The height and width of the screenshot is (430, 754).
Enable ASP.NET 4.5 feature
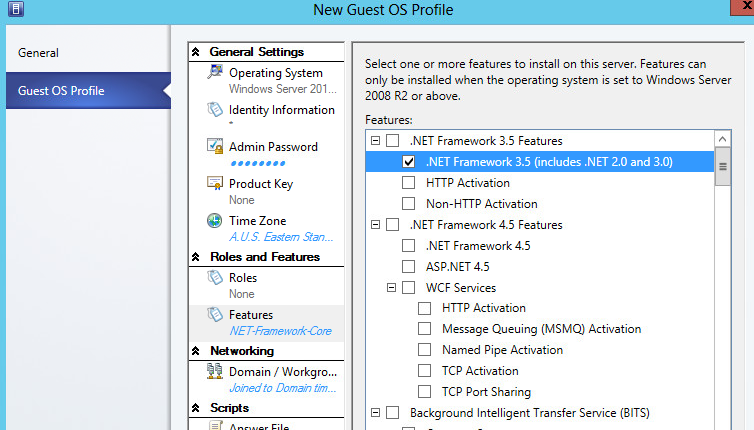[x=408, y=266]
